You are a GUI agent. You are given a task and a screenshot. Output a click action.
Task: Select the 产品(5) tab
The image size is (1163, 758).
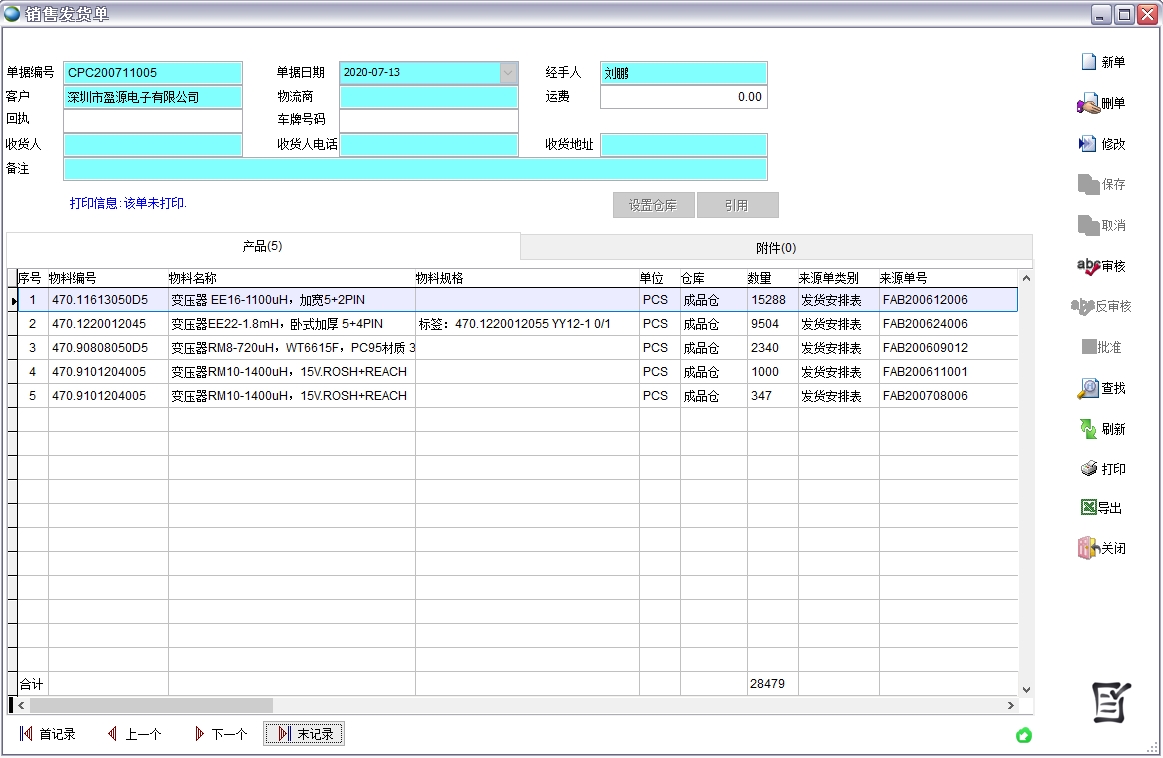pos(263,246)
